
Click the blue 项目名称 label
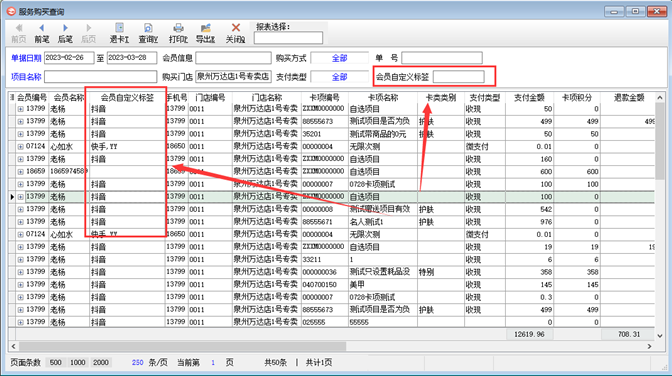(26, 77)
